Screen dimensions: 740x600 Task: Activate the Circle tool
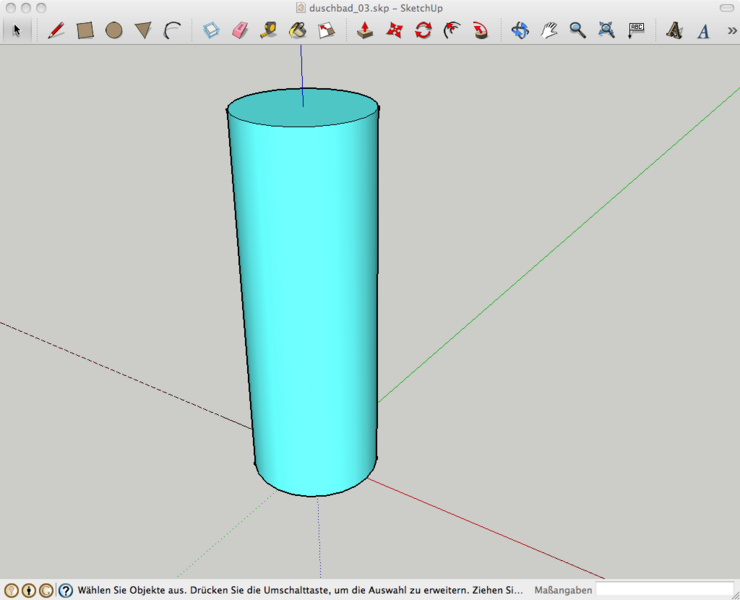[x=114, y=30]
